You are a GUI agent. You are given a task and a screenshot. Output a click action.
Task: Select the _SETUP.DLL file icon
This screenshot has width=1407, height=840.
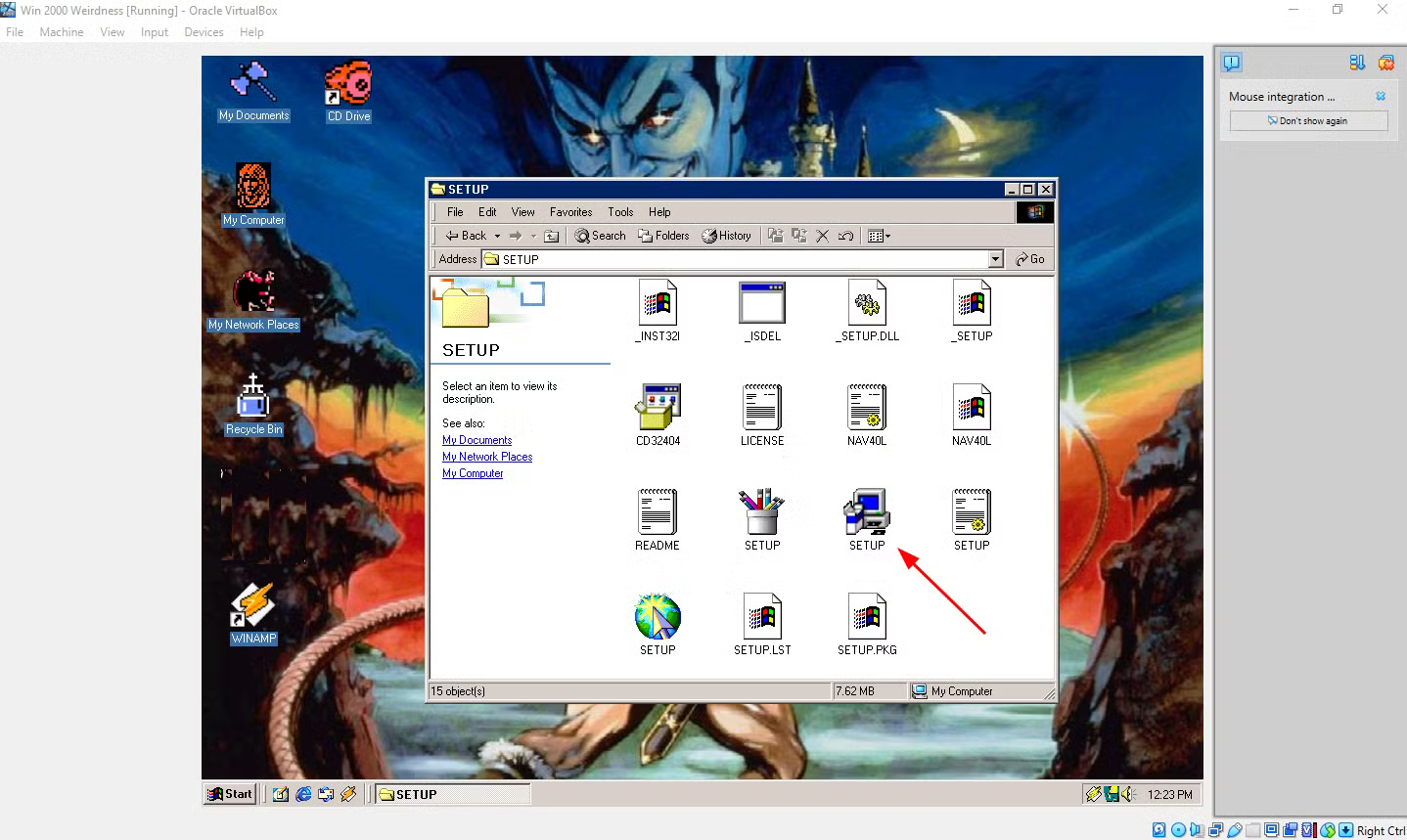click(x=867, y=303)
